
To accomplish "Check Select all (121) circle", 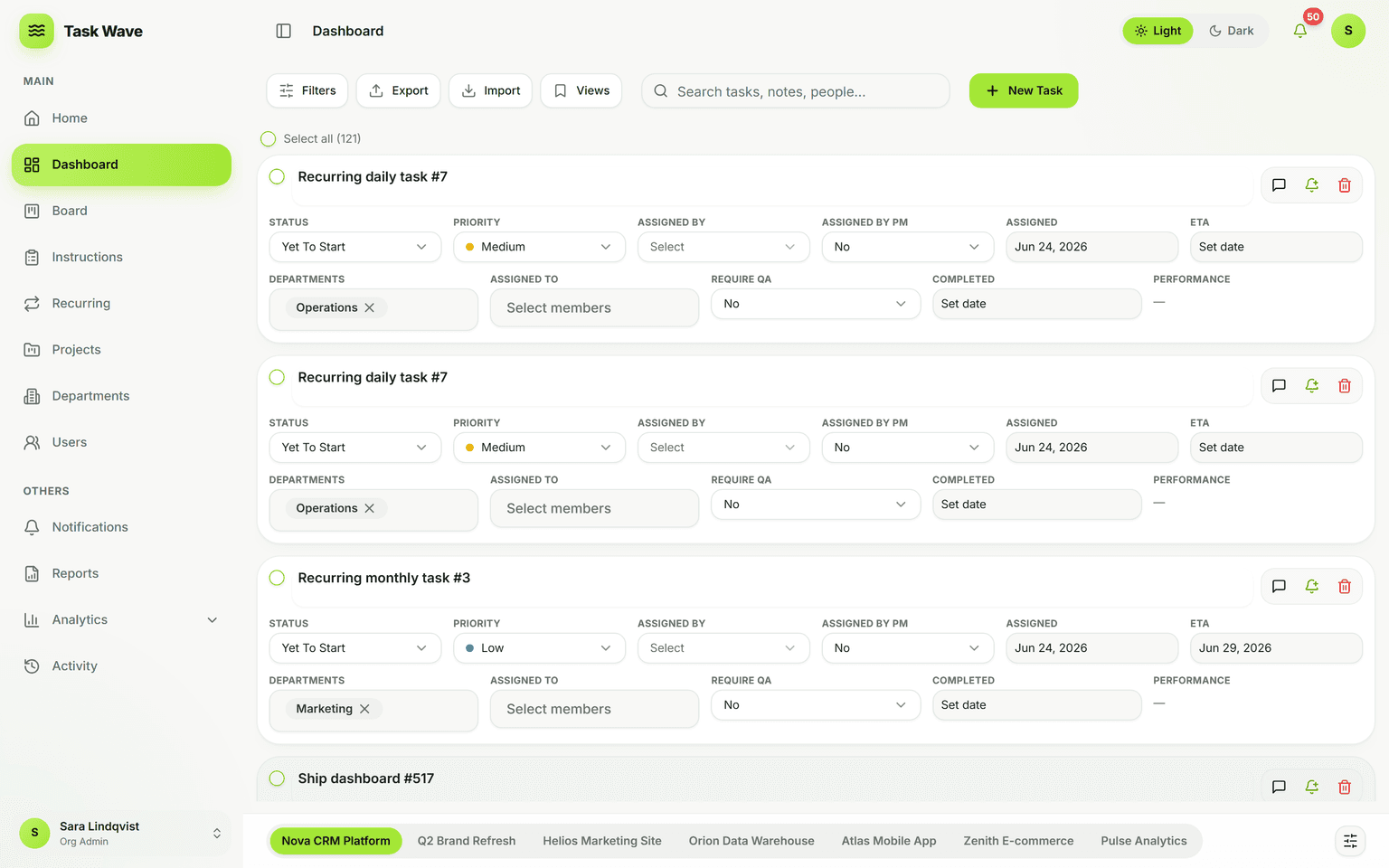I will click(269, 139).
